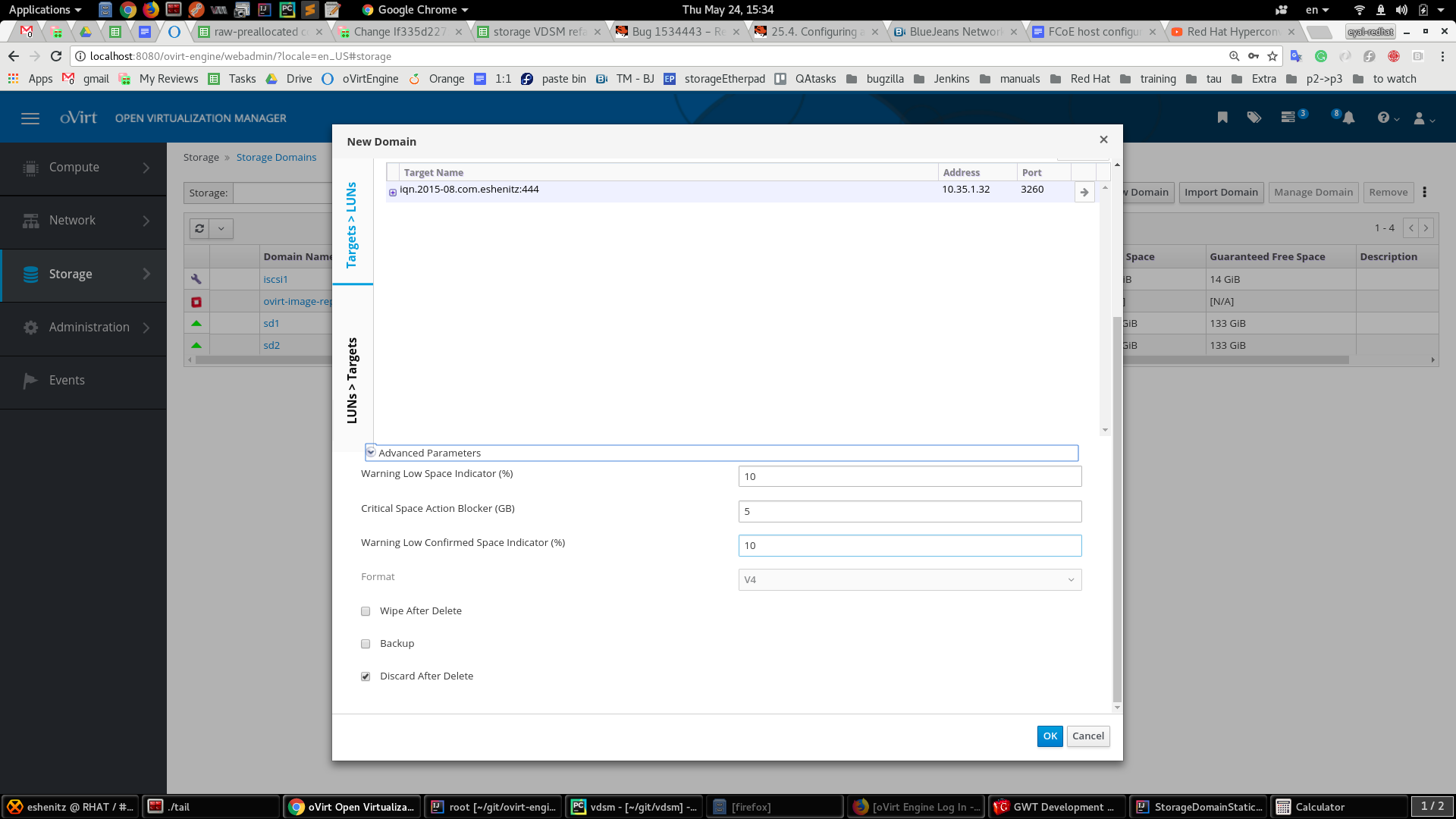The height and width of the screenshot is (819, 1456).
Task: Click the hamburger menu icon
Action: tap(30, 118)
